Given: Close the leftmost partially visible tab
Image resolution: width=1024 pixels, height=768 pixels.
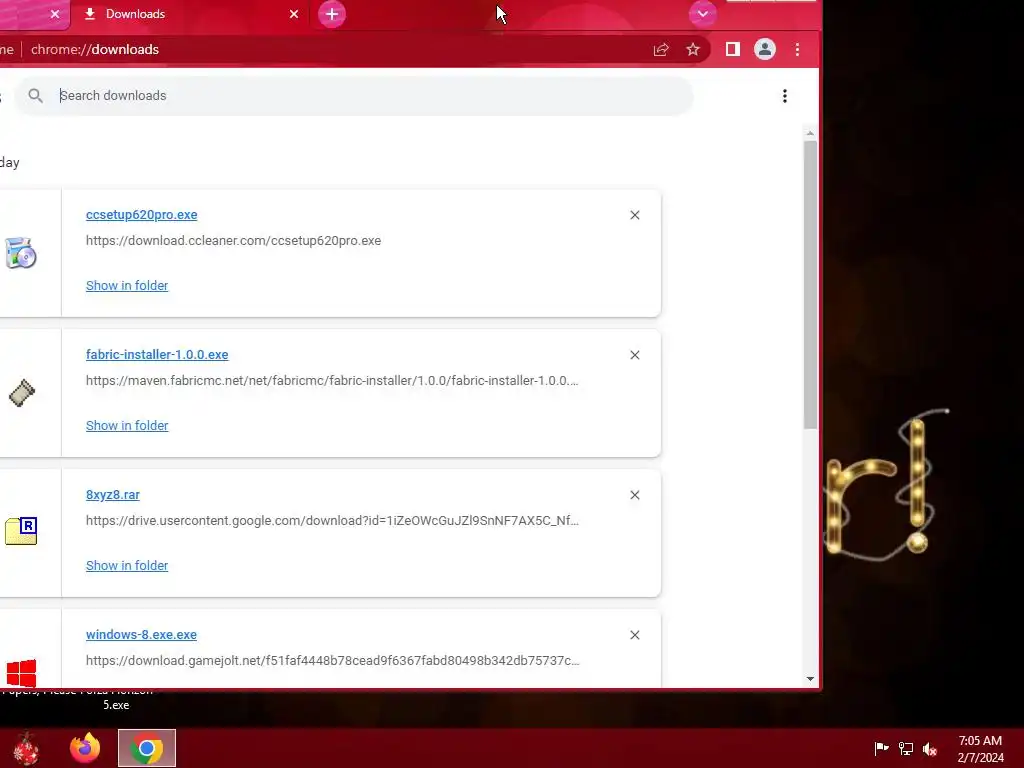Looking at the screenshot, I should [55, 14].
